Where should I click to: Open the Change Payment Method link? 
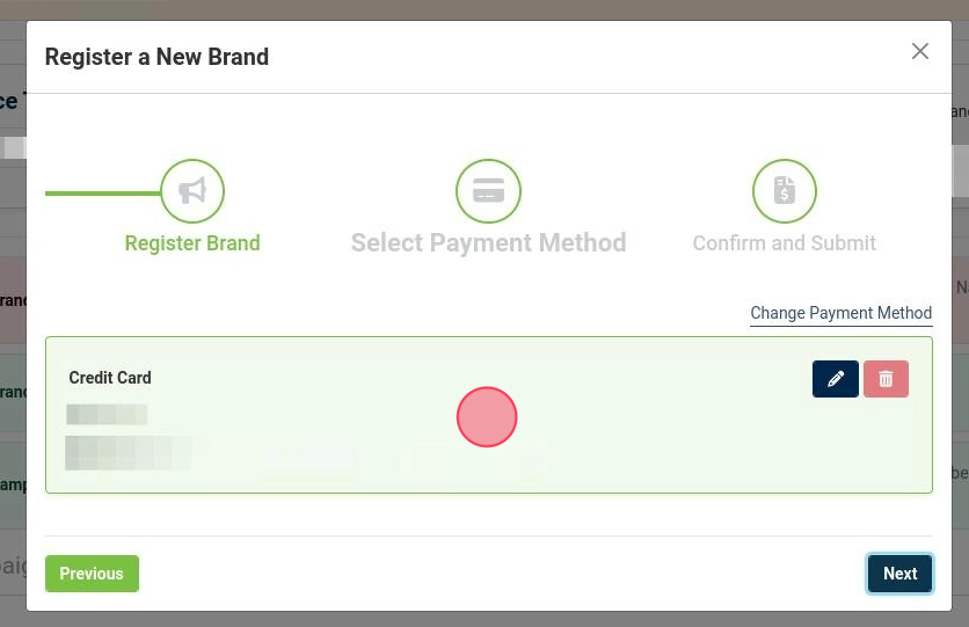841,313
